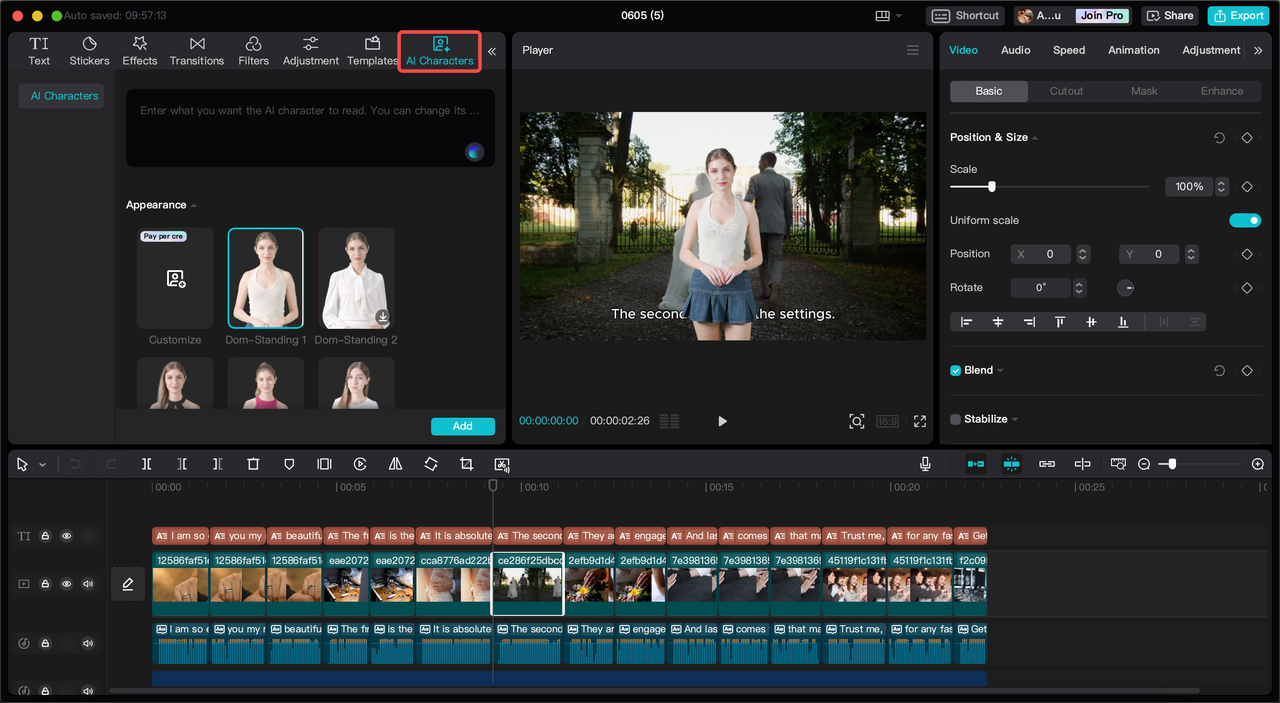Click the mirror flip icon in timeline toolbar
The height and width of the screenshot is (703, 1280).
click(x=395, y=464)
